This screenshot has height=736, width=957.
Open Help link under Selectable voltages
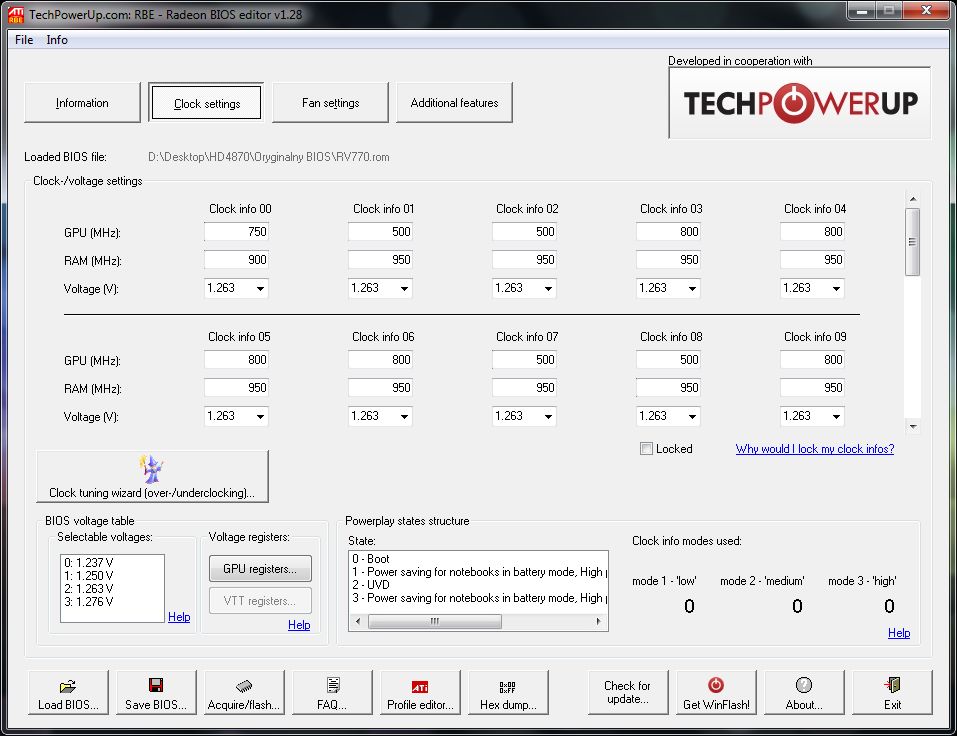pyautogui.click(x=179, y=617)
